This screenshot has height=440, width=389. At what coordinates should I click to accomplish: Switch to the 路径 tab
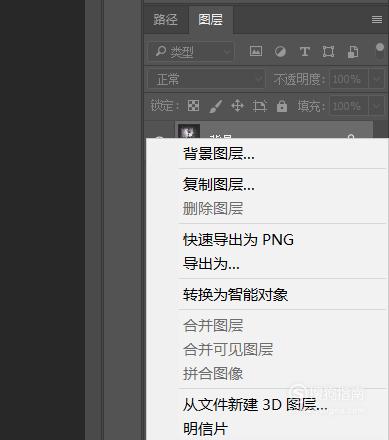pos(166,20)
